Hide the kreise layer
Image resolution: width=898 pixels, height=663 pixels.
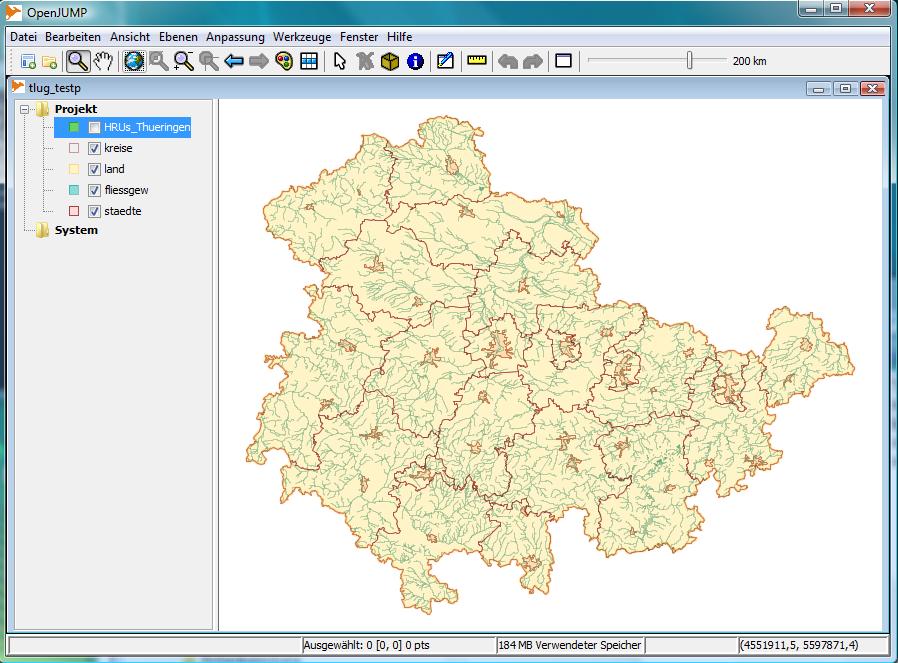coord(94,149)
